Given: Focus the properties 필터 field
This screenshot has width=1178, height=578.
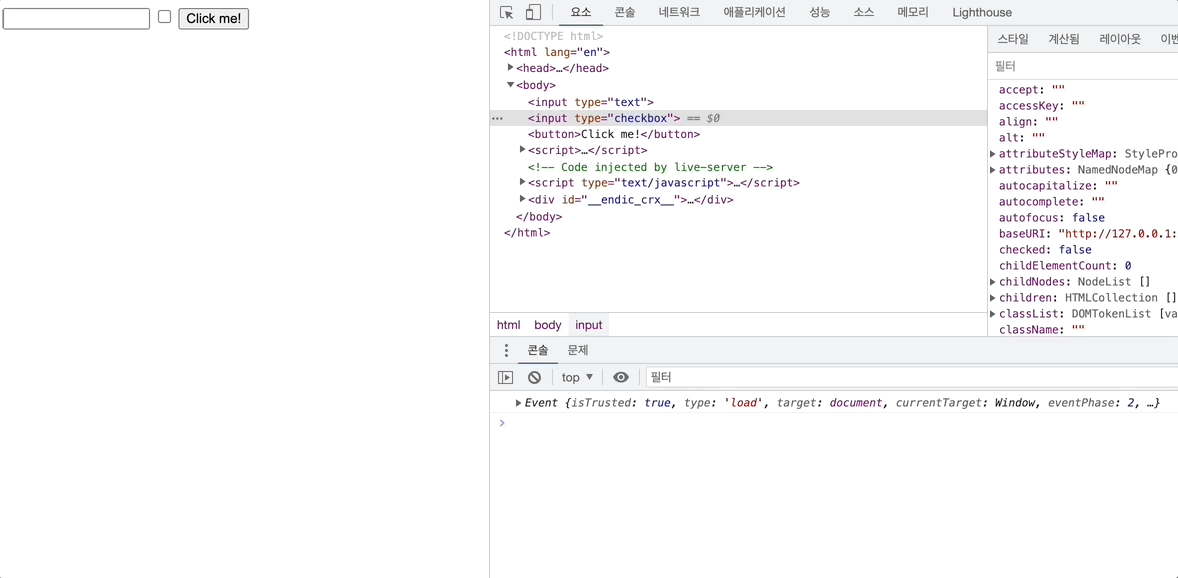Looking at the screenshot, I should tap(1083, 66).
